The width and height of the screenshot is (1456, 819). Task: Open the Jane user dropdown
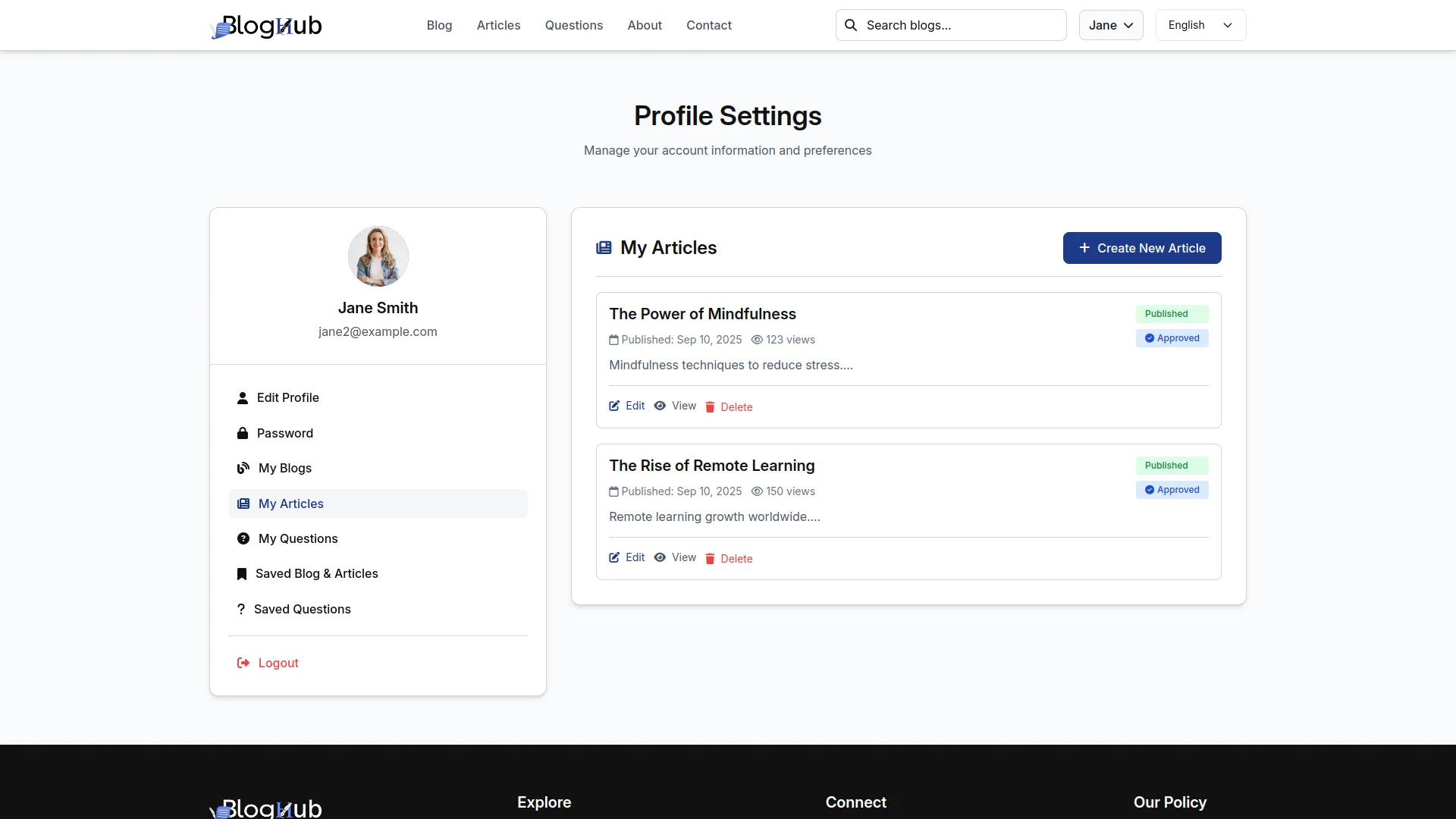point(1110,25)
